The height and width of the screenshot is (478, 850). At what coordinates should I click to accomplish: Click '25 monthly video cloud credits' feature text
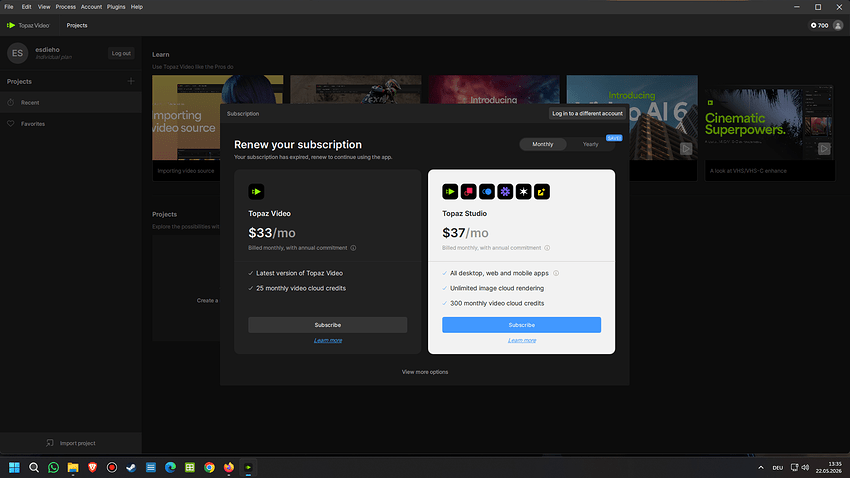[x=301, y=288]
